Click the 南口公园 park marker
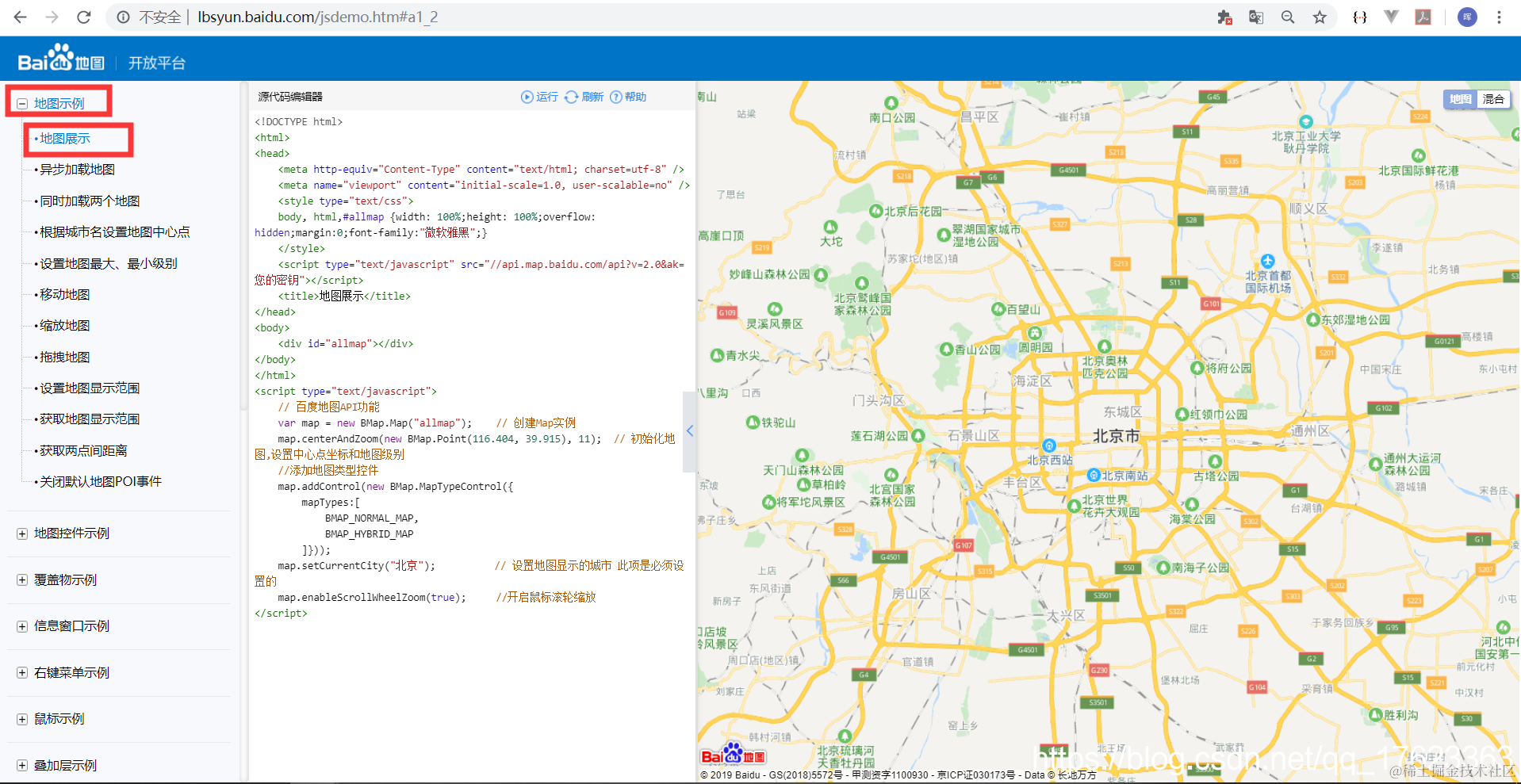The image size is (1521, 784). (x=891, y=103)
